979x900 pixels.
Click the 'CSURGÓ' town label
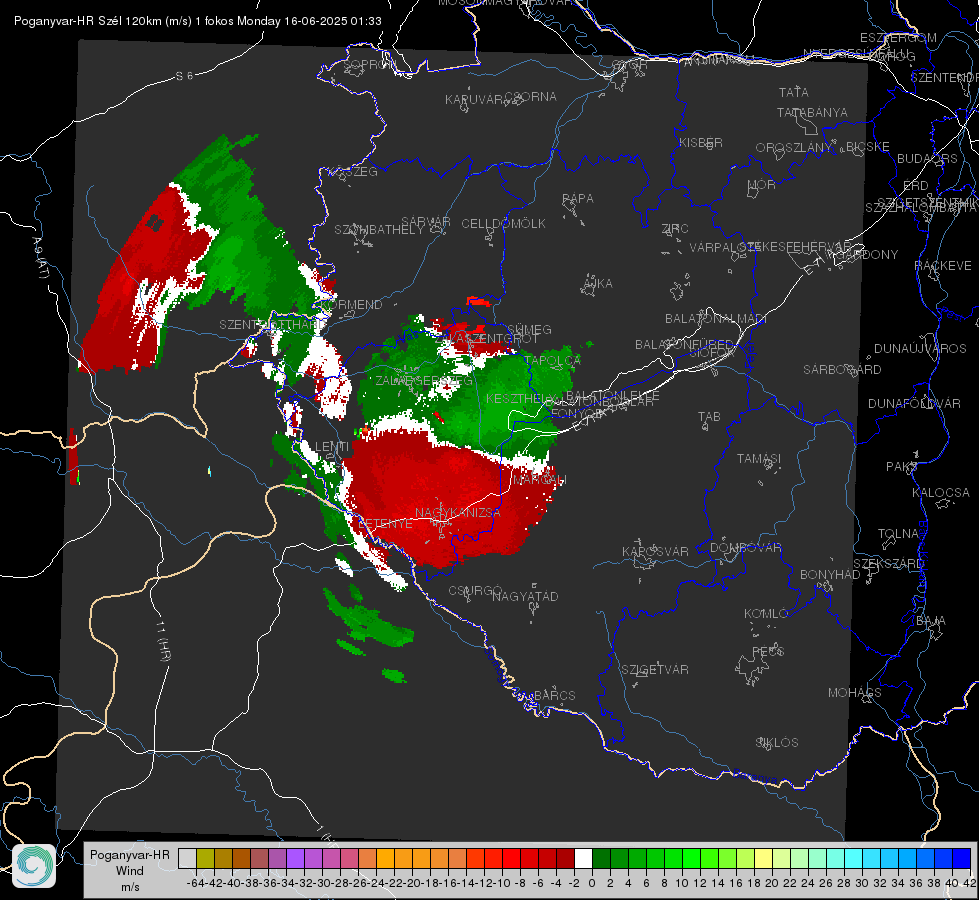(x=475, y=591)
